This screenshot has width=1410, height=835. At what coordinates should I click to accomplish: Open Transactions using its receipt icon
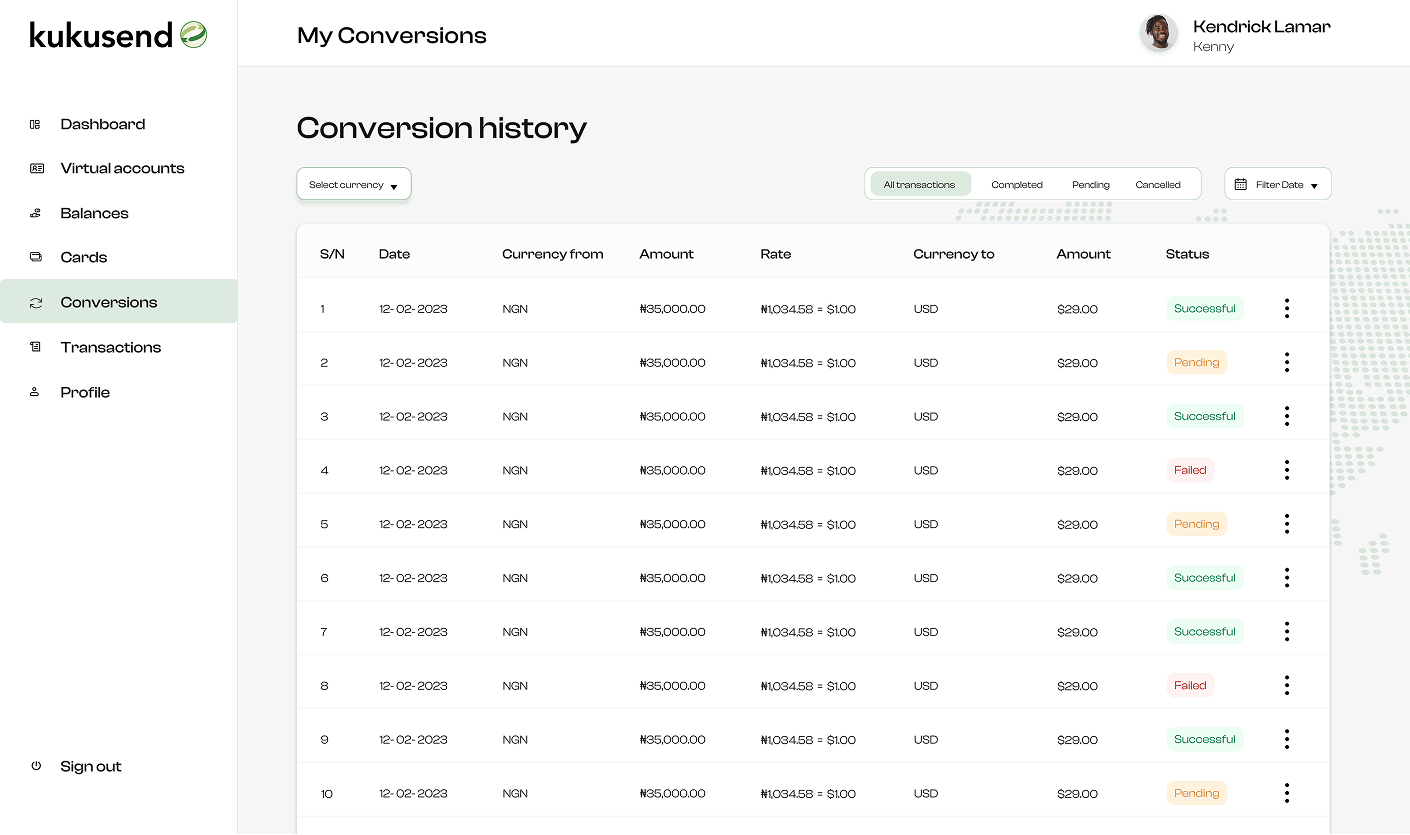[x=35, y=347]
